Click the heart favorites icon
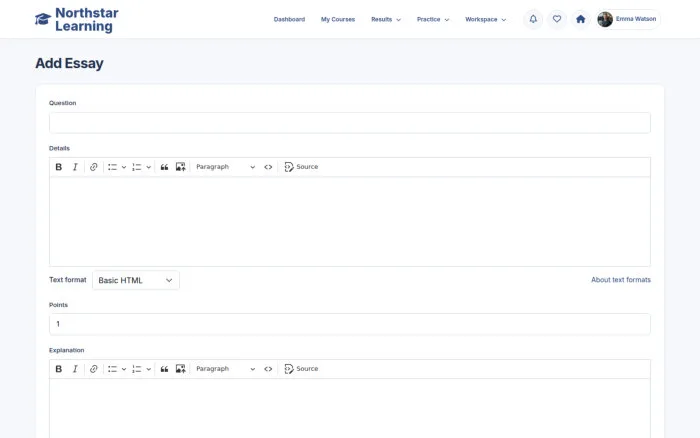The image size is (700, 438). tap(557, 19)
